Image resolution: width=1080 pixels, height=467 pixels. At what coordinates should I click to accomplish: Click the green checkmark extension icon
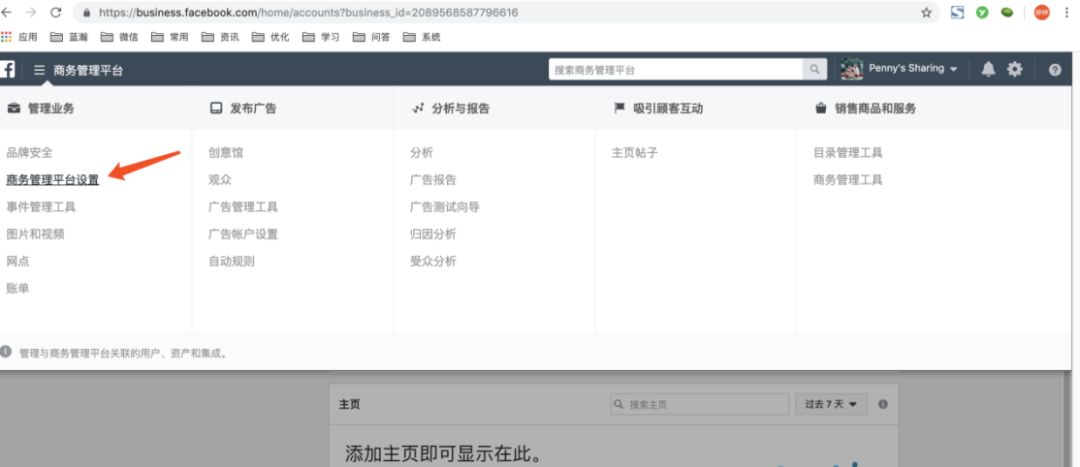pos(982,12)
